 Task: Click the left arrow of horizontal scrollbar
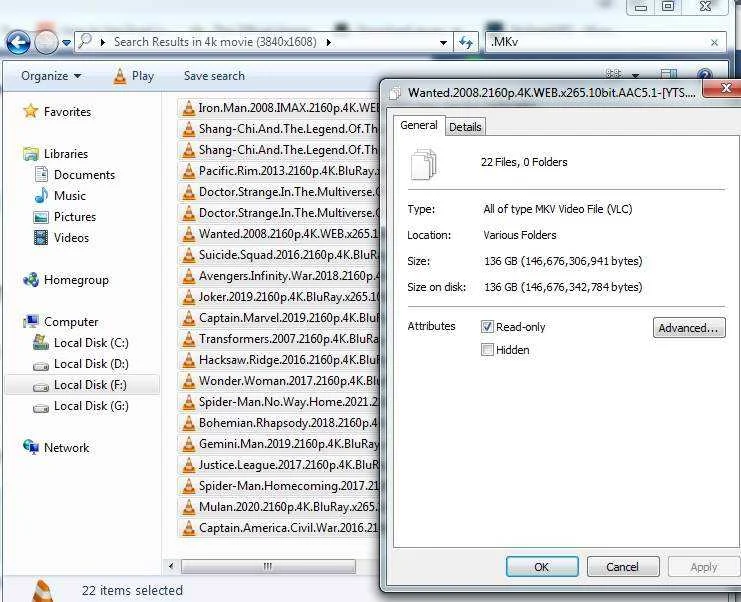[171, 566]
